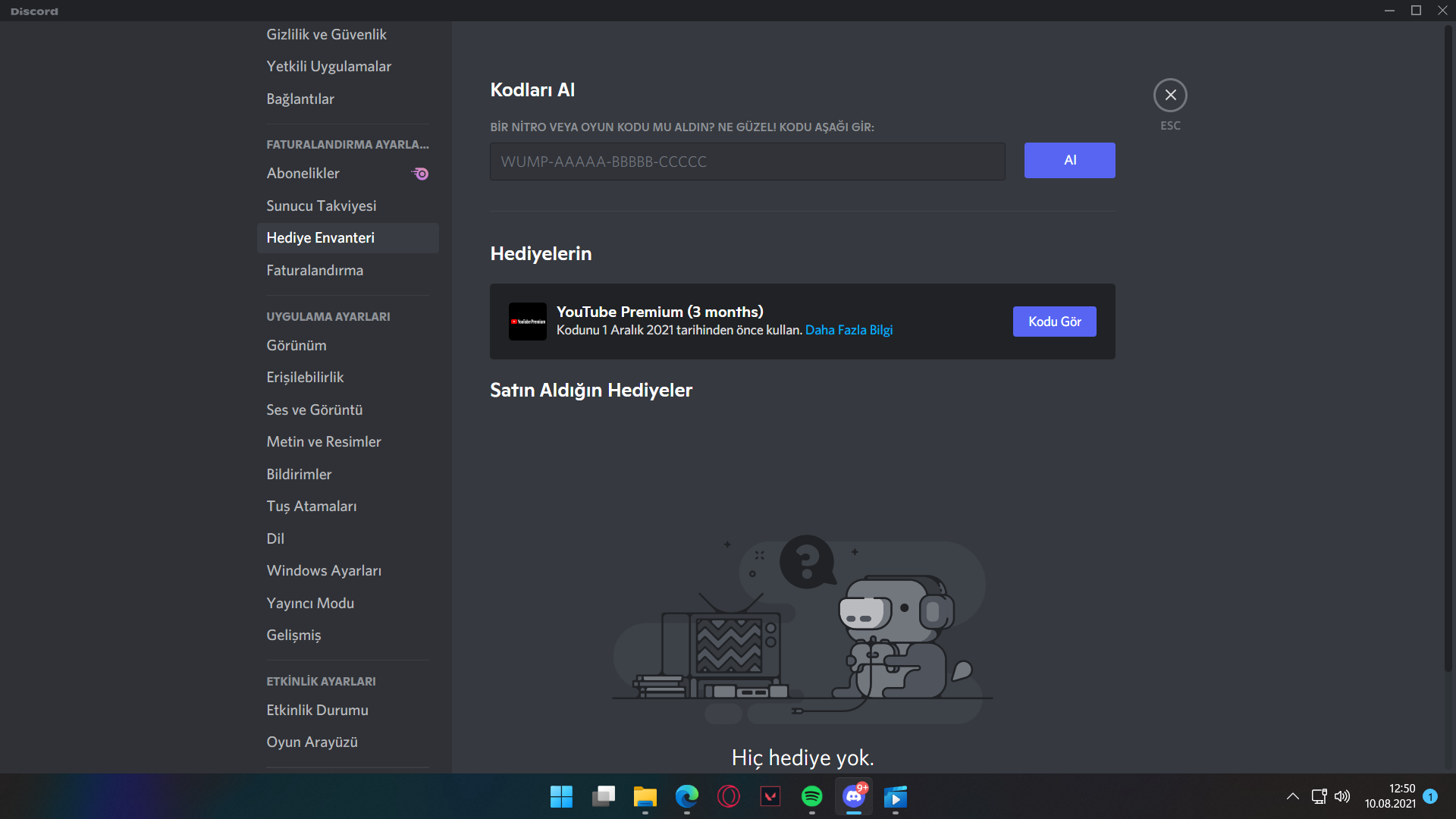
Task: Open Gizlilik ve Güvenlik settings
Action: point(326,34)
